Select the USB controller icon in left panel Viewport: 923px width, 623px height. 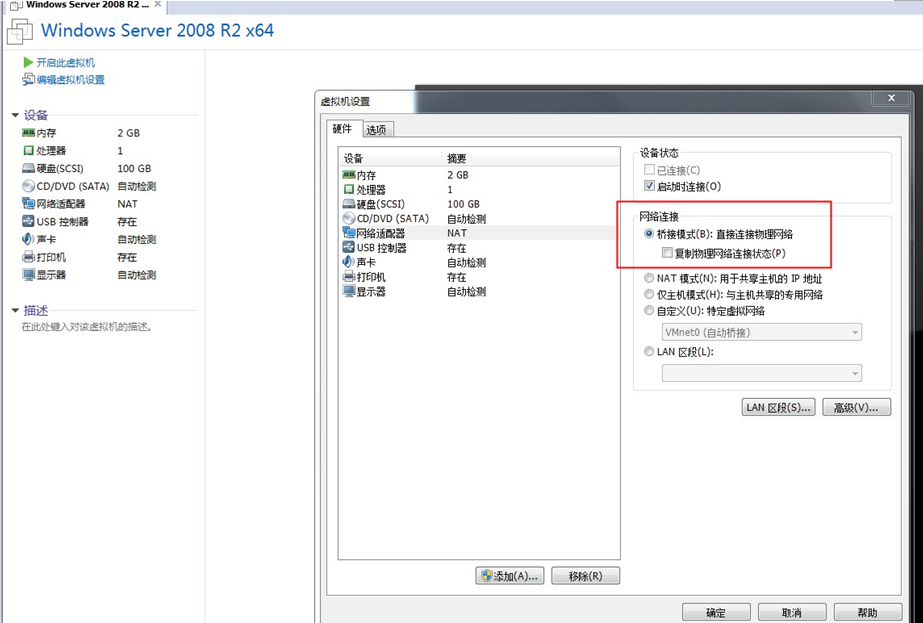(x=28, y=221)
